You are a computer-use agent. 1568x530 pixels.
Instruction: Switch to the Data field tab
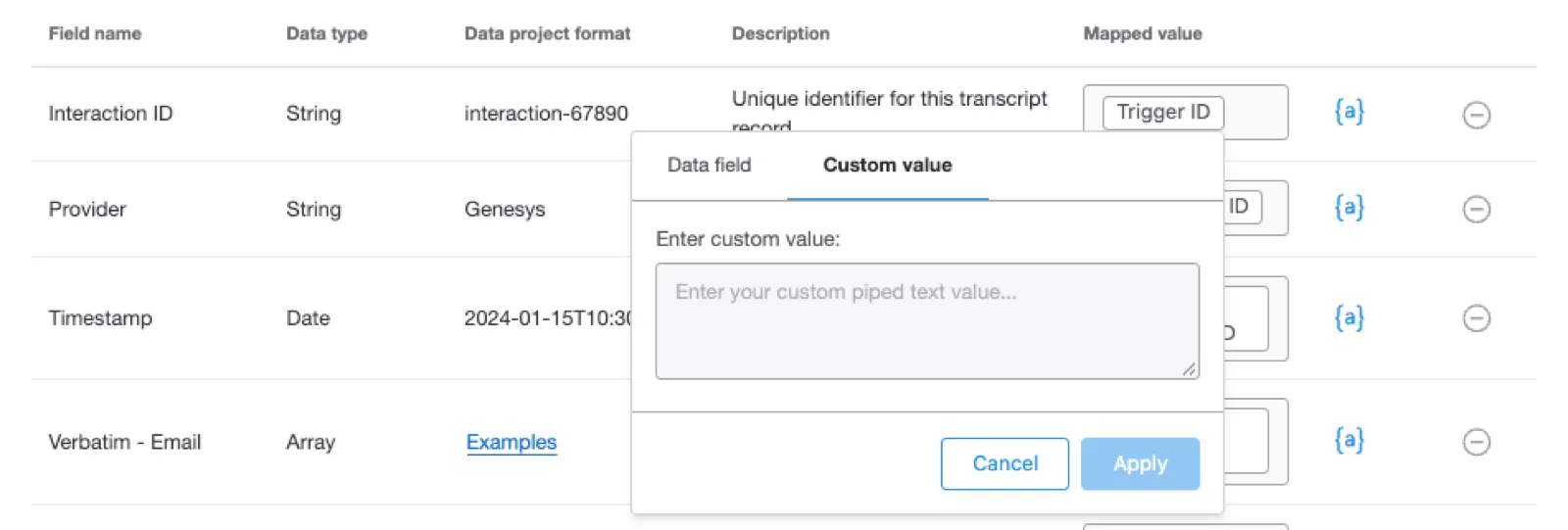tap(710, 166)
